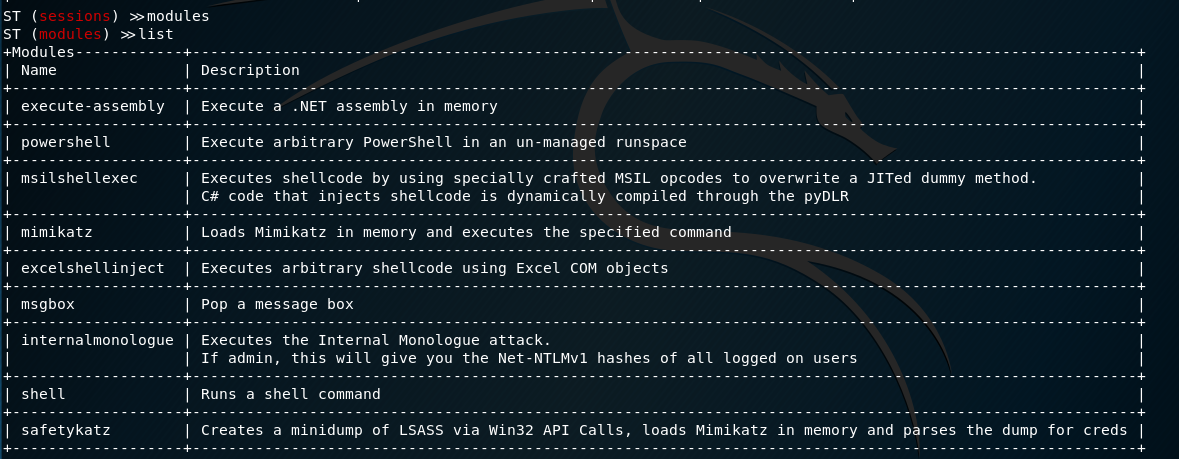The image size is (1179, 459).
Task: Click the msgbox module name
Action: click(48, 304)
